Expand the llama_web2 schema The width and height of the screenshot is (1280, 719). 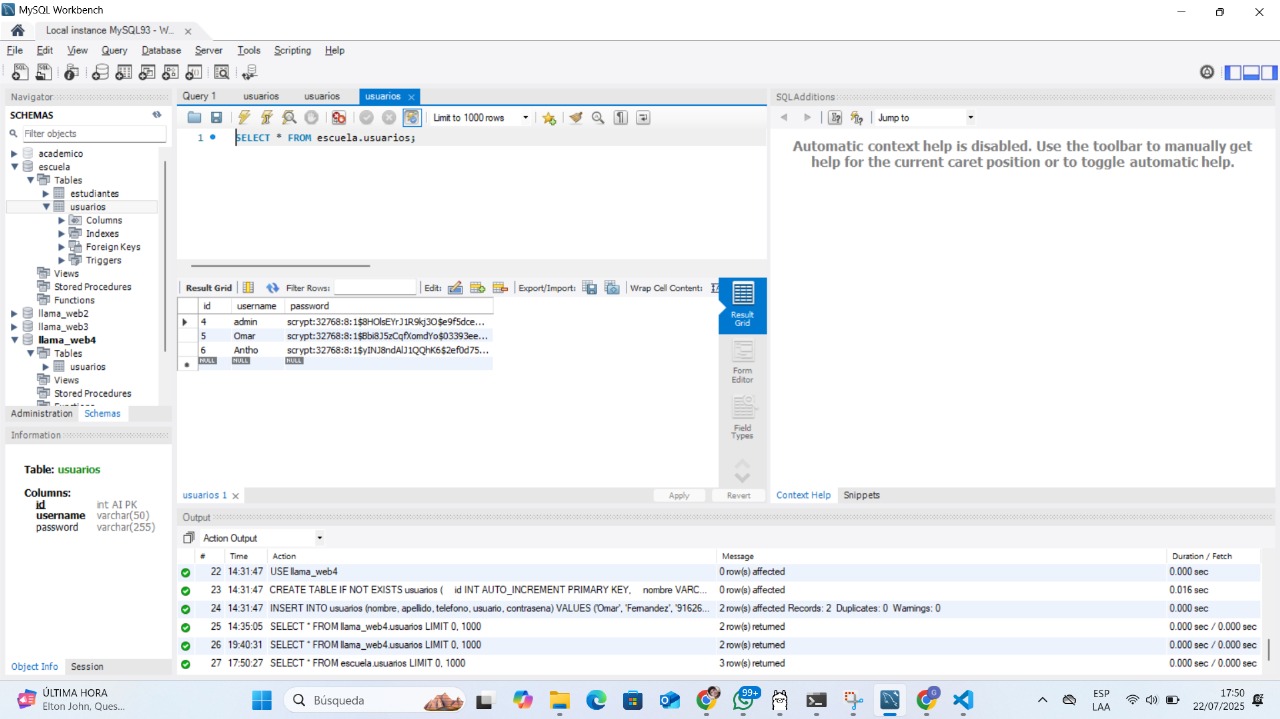tap(14, 314)
